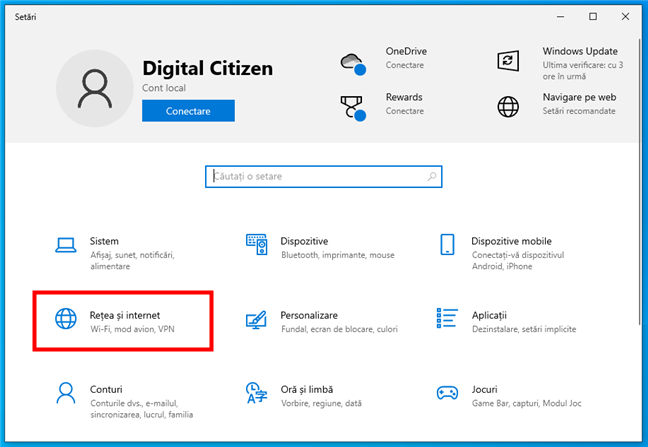Open the Rewards trophy icon

click(352, 106)
